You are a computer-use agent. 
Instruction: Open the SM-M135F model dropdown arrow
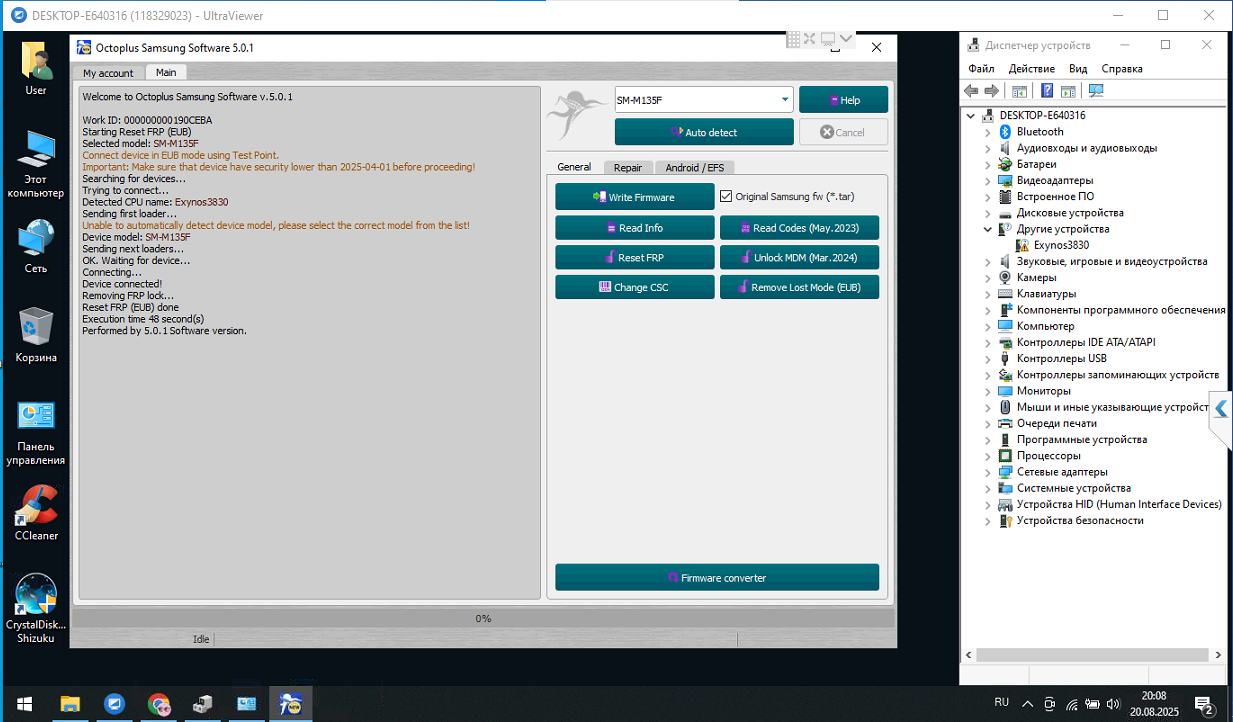coord(784,100)
